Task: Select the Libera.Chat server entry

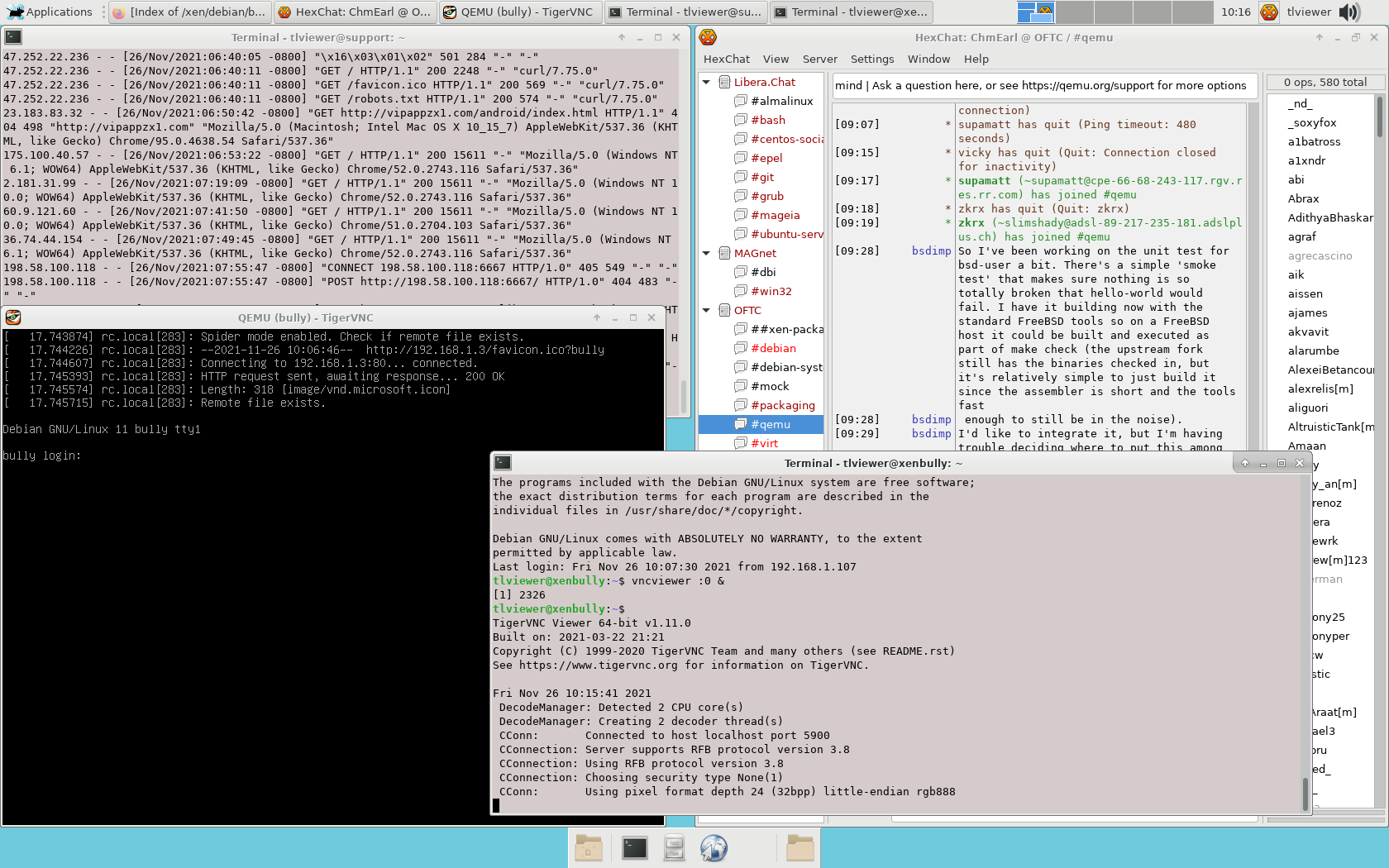Action: pos(764,82)
